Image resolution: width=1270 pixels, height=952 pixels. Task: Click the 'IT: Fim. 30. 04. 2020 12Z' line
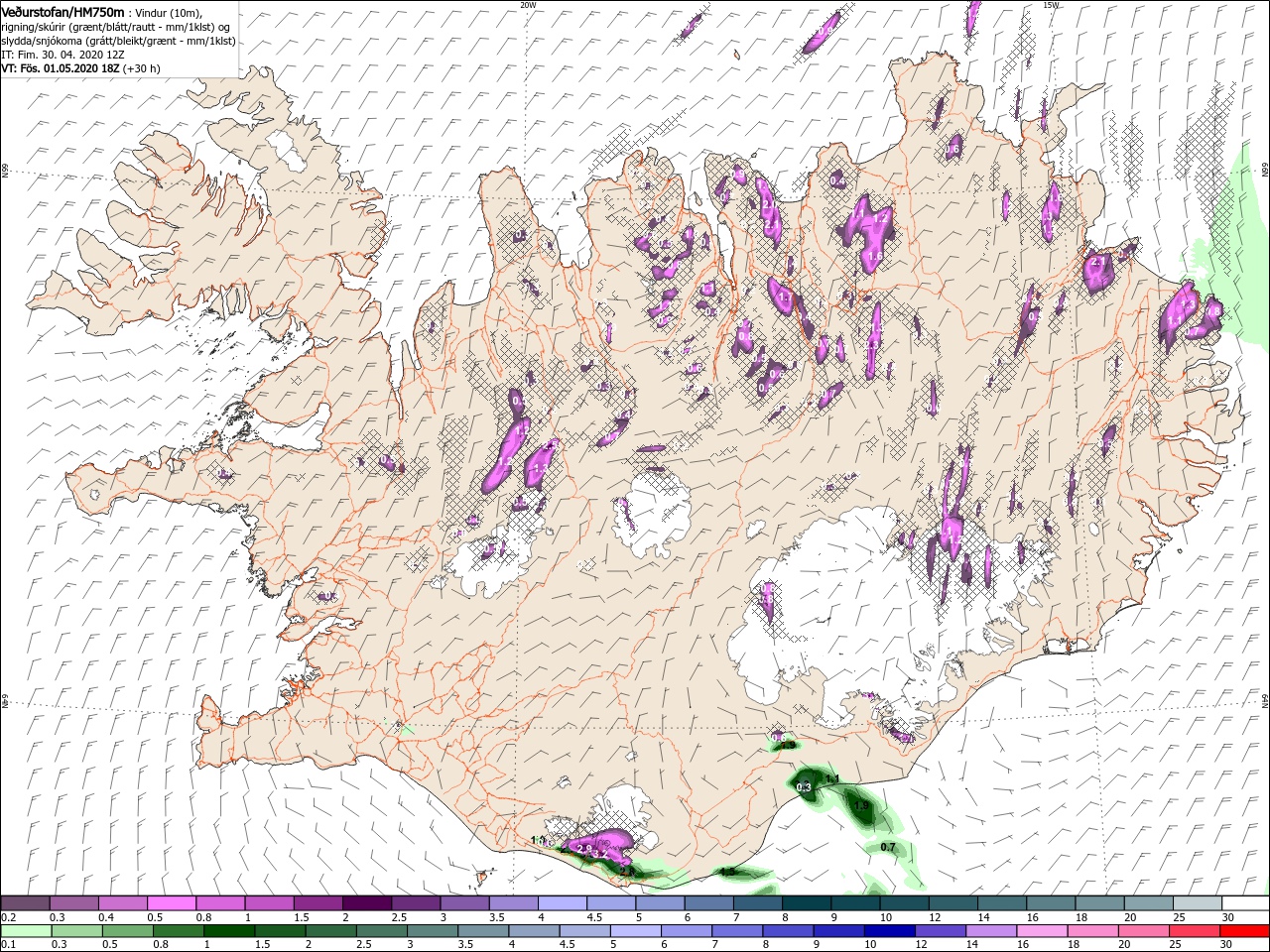point(63,55)
